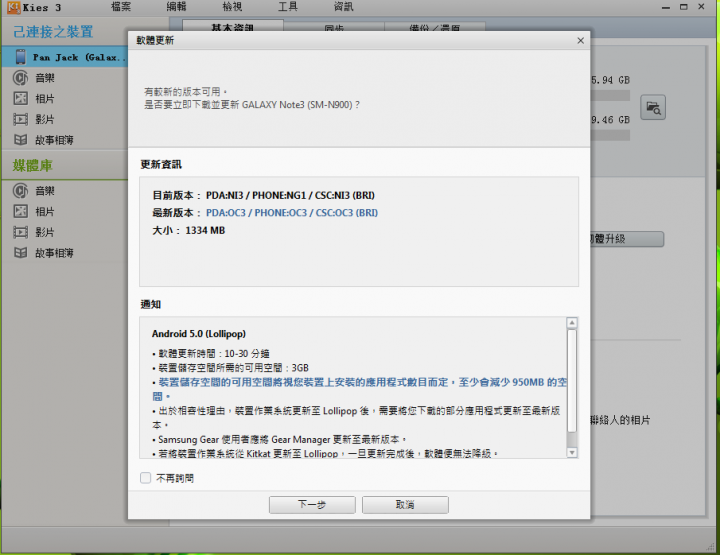Check the 不再詢問 checkbox
720x555 pixels.
146,478
